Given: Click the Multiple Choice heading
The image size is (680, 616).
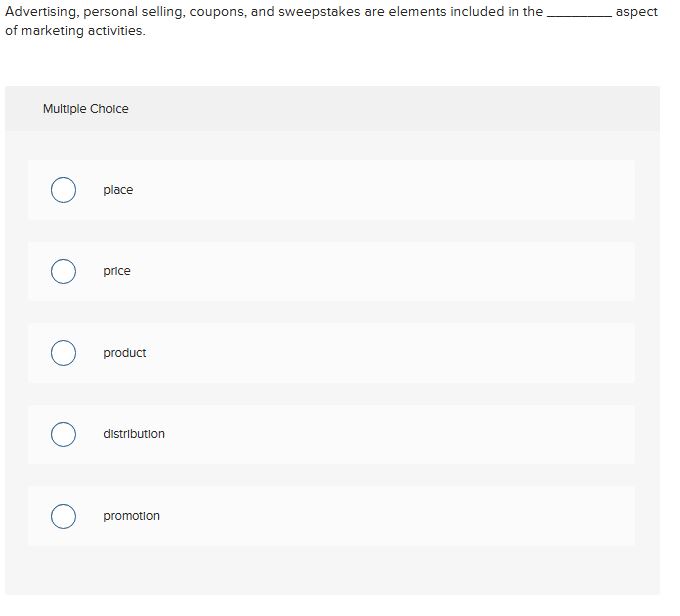Looking at the screenshot, I should (86, 109).
